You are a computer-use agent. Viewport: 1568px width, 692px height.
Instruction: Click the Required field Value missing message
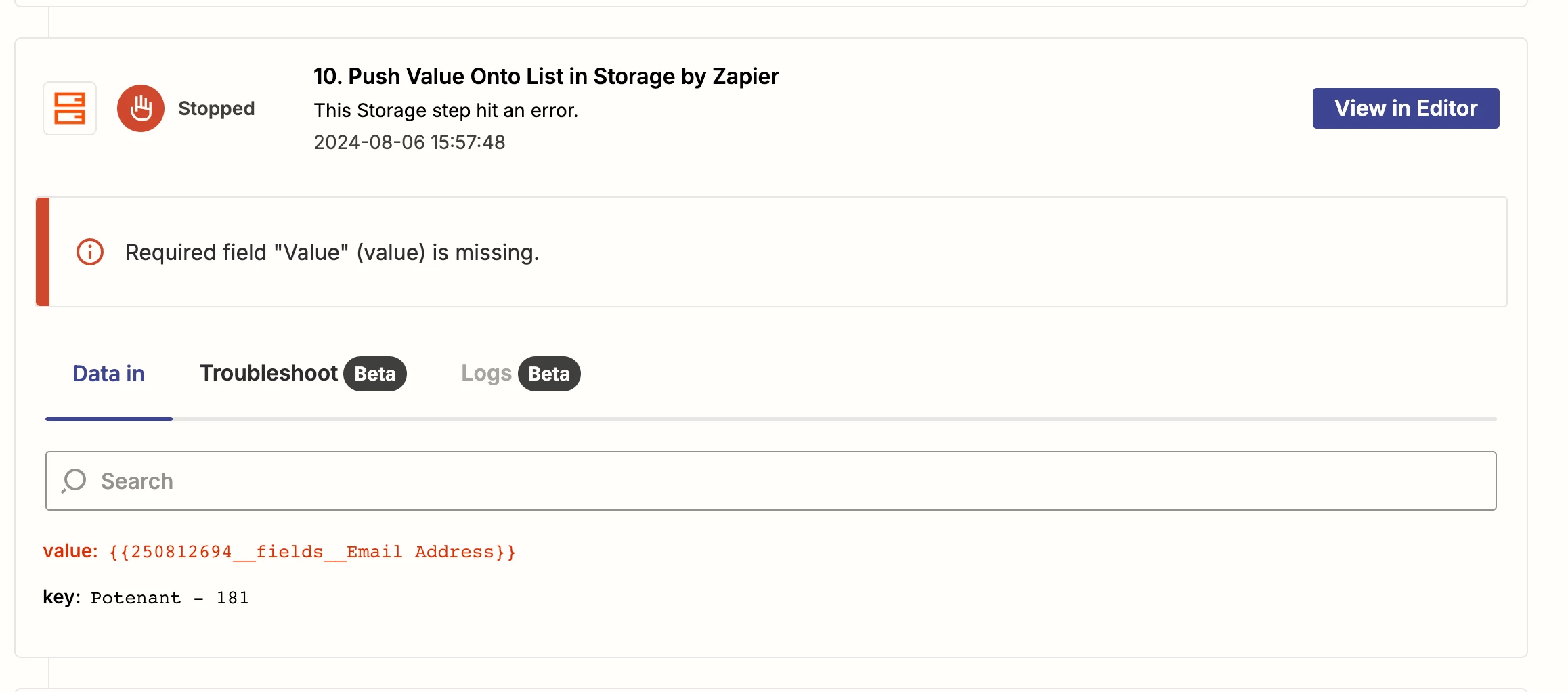[x=332, y=253]
